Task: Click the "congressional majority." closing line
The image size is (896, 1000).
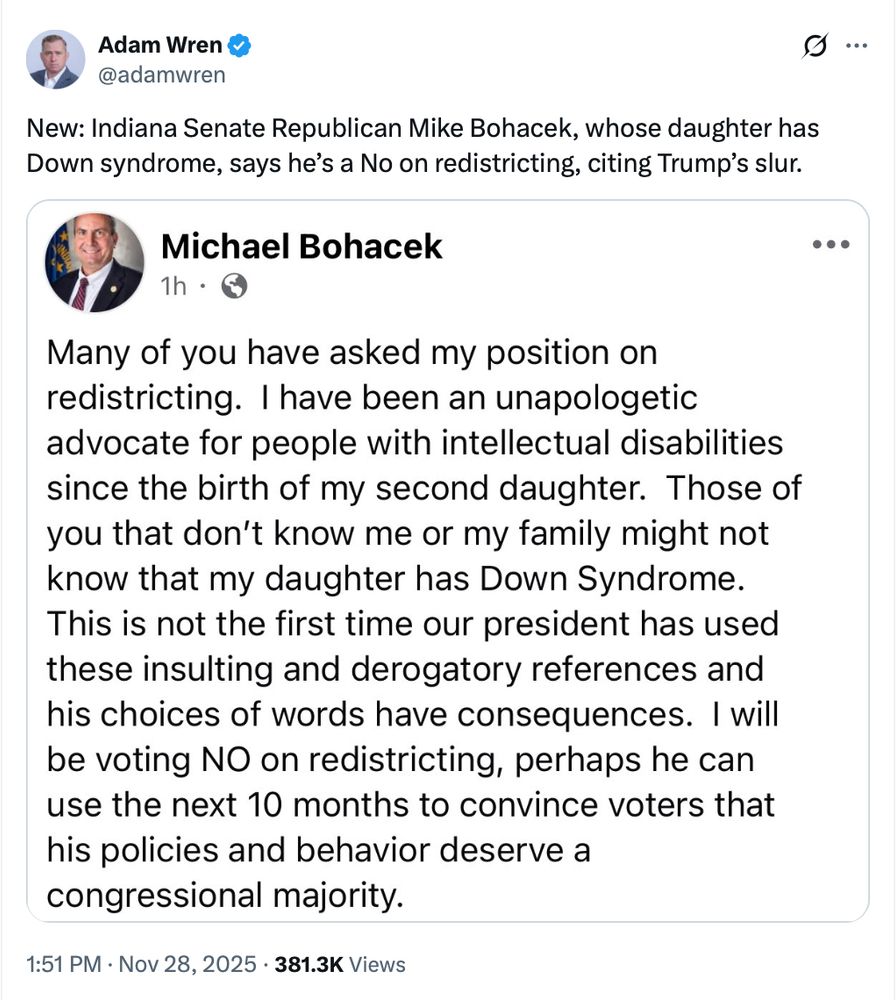Action: click(224, 894)
